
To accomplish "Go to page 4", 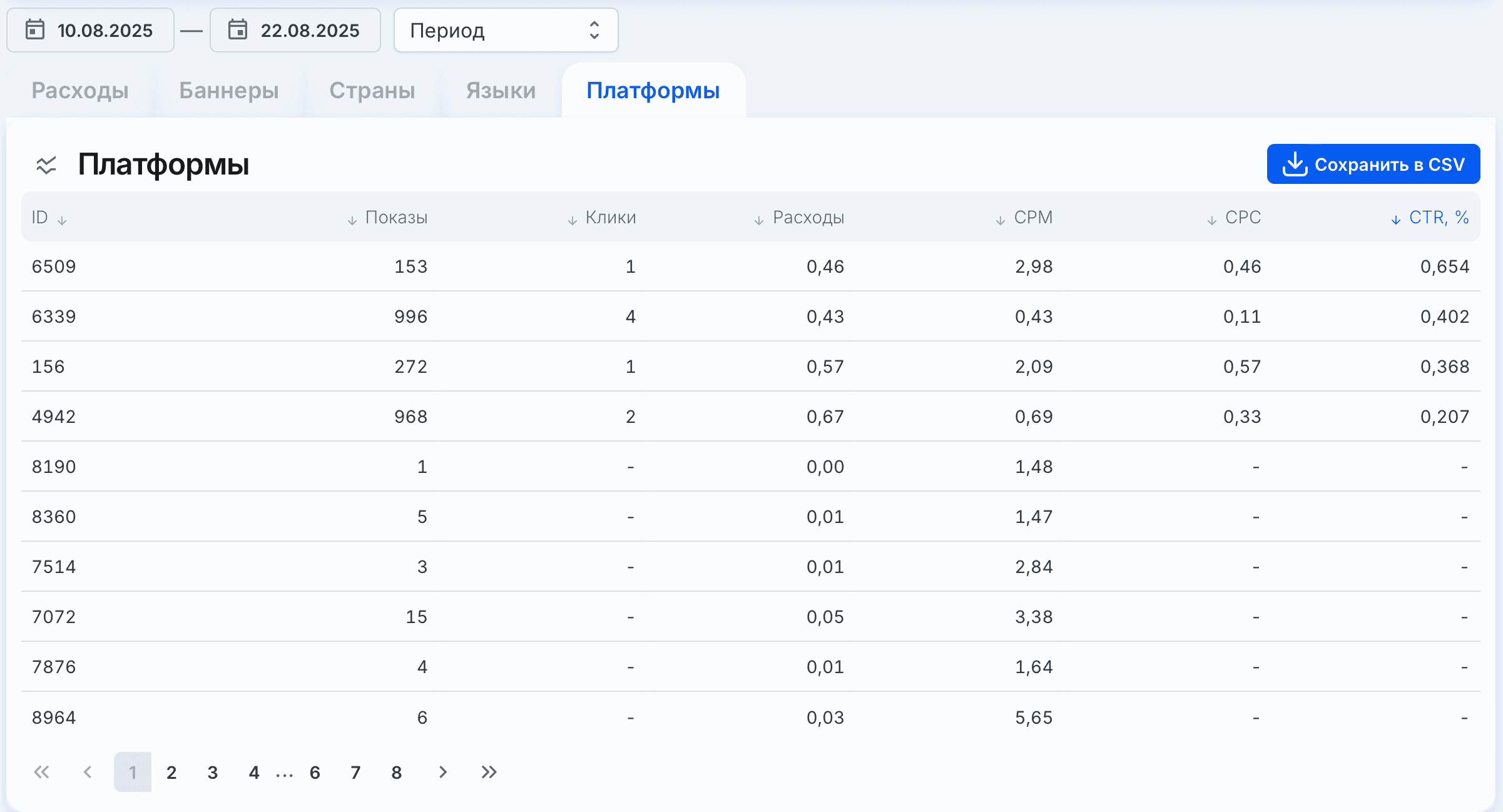I will click(254, 773).
